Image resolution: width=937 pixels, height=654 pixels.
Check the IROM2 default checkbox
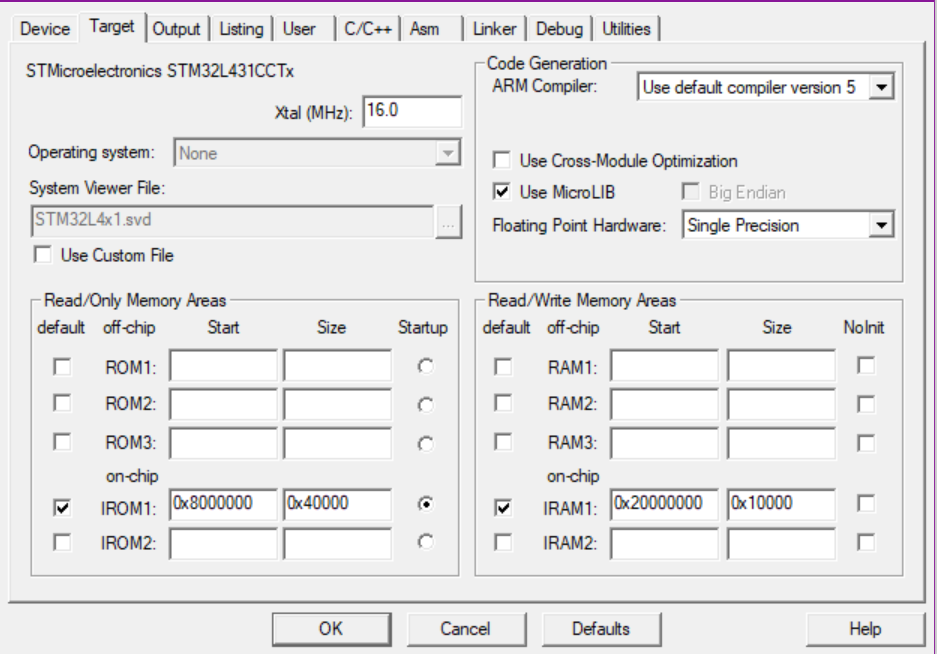(x=62, y=543)
